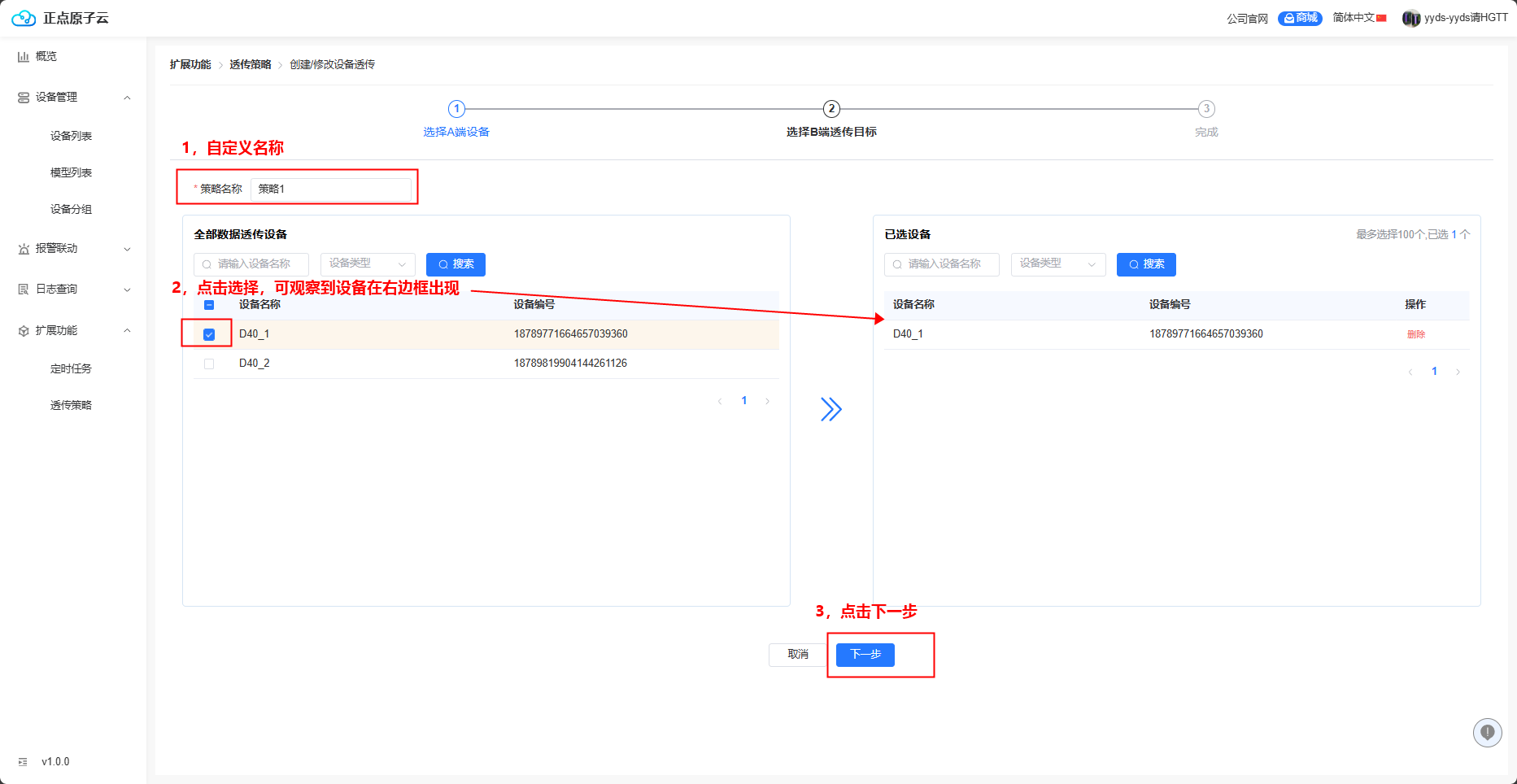1517x784 pixels.
Task: Click the user avatar icon in header
Action: click(x=1411, y=18)
